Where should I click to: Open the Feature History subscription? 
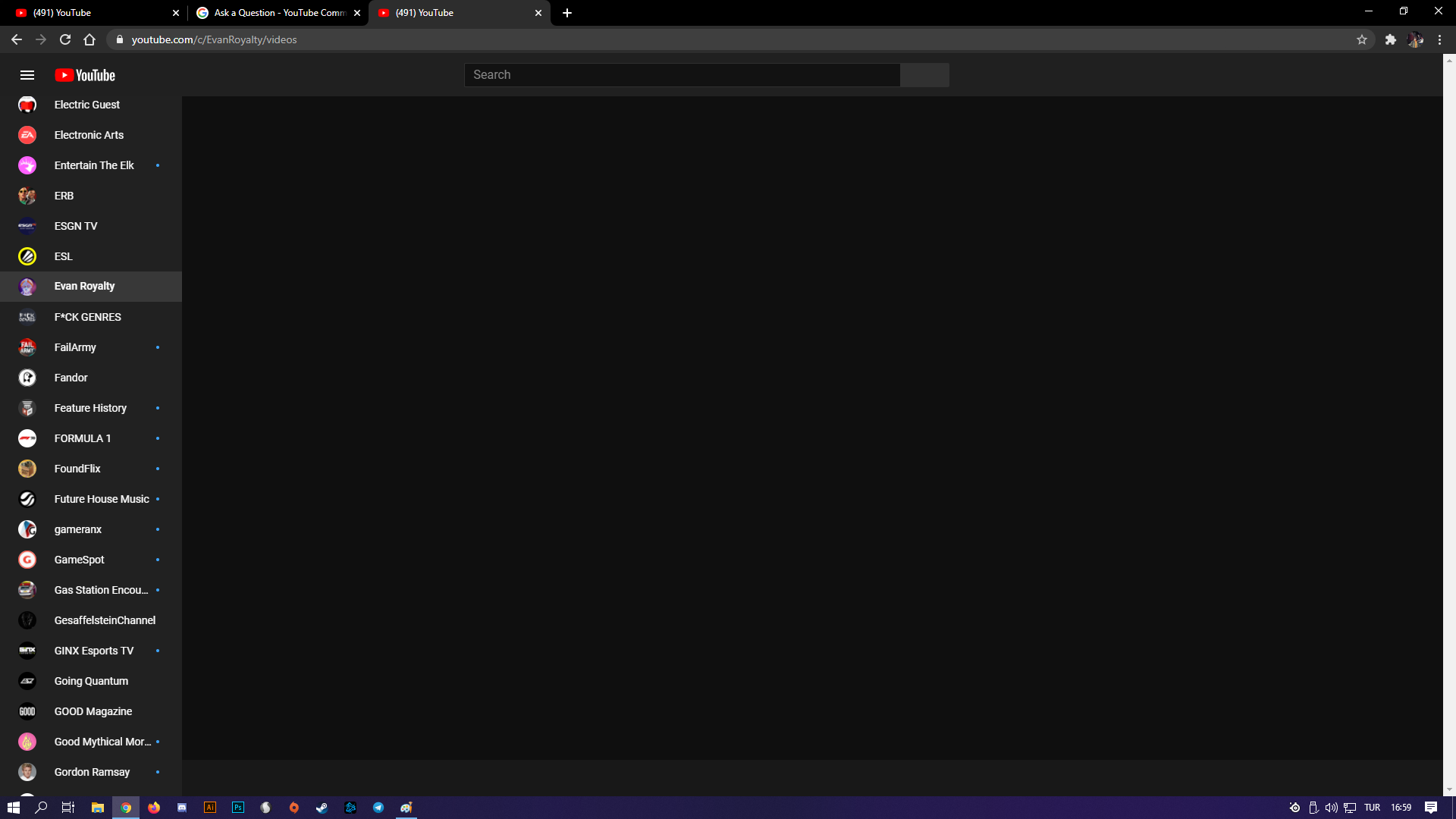(x=91, y=408)
